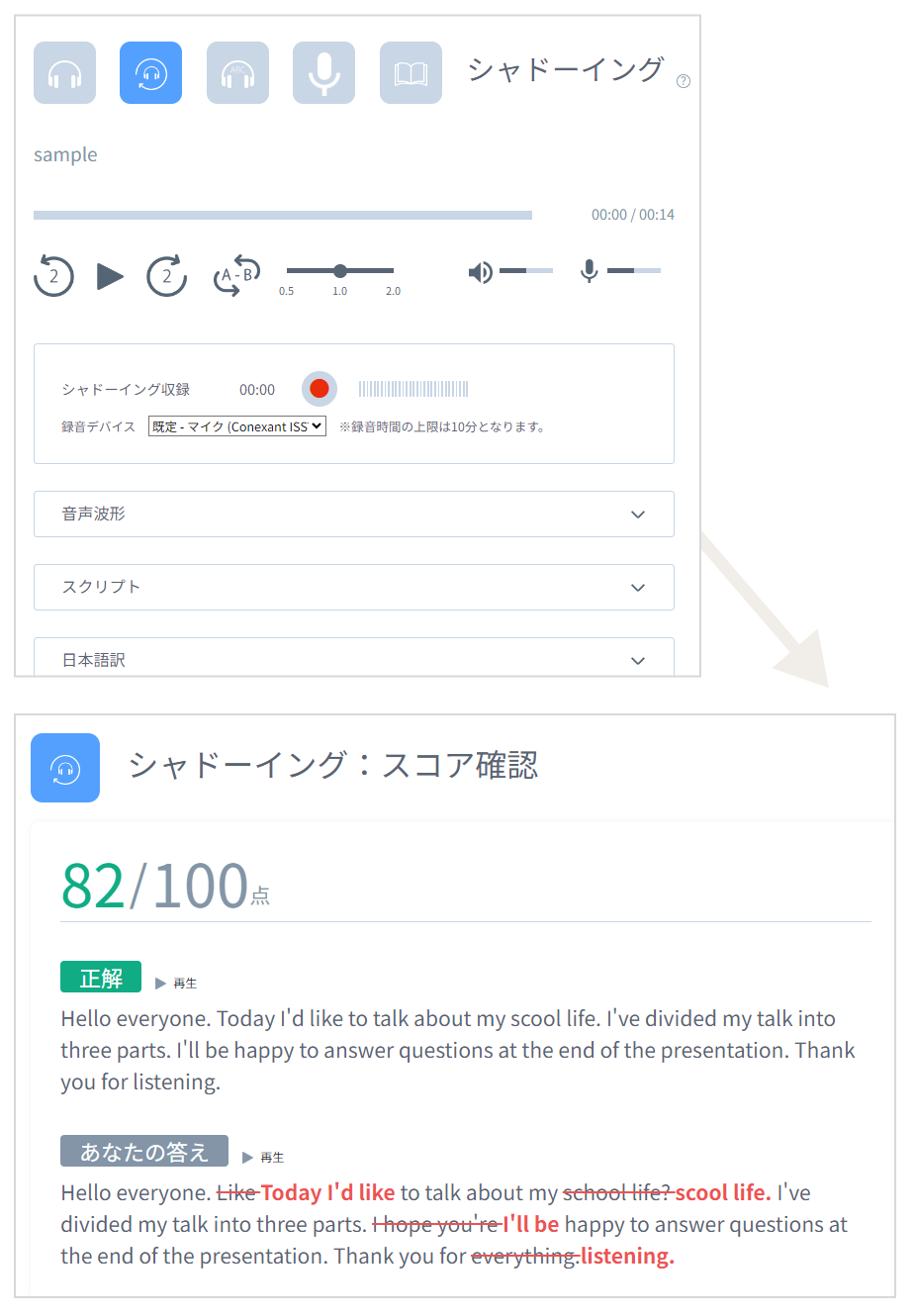Open the book reading mode icon
Viewport: 914px width, 1316px height.
(x=411, y=73)
